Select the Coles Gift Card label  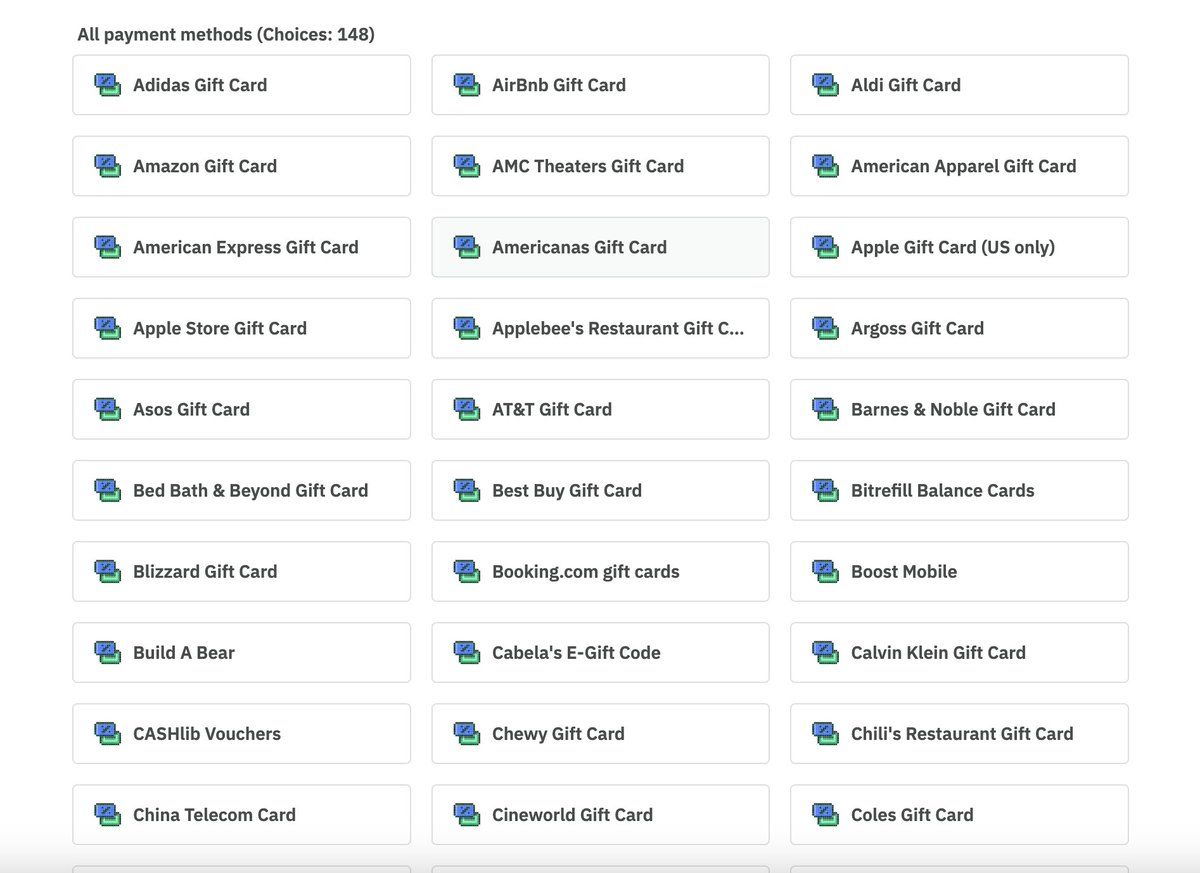(912, 814)
